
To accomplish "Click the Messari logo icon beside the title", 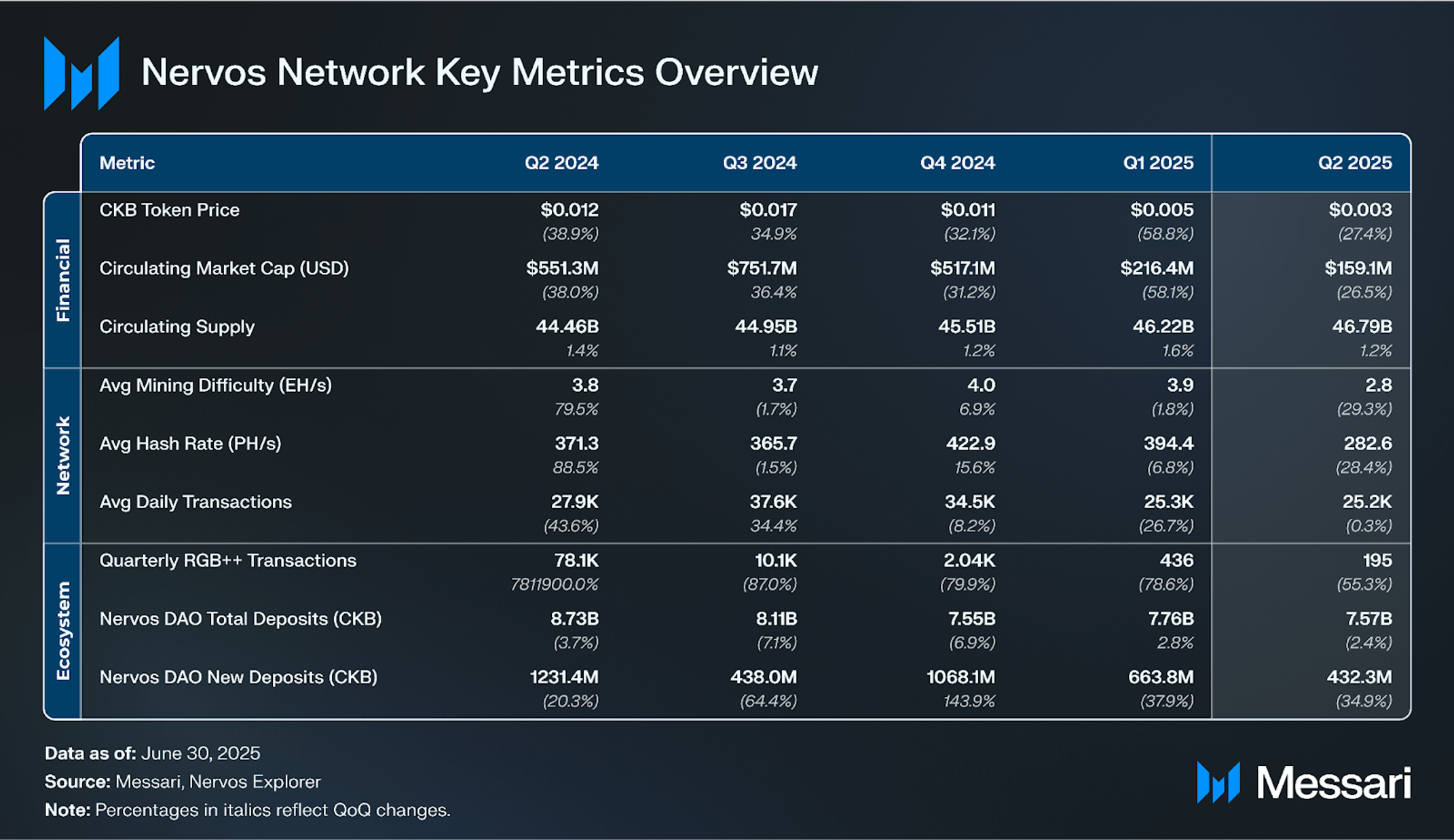I will click(x=81, y=73).
